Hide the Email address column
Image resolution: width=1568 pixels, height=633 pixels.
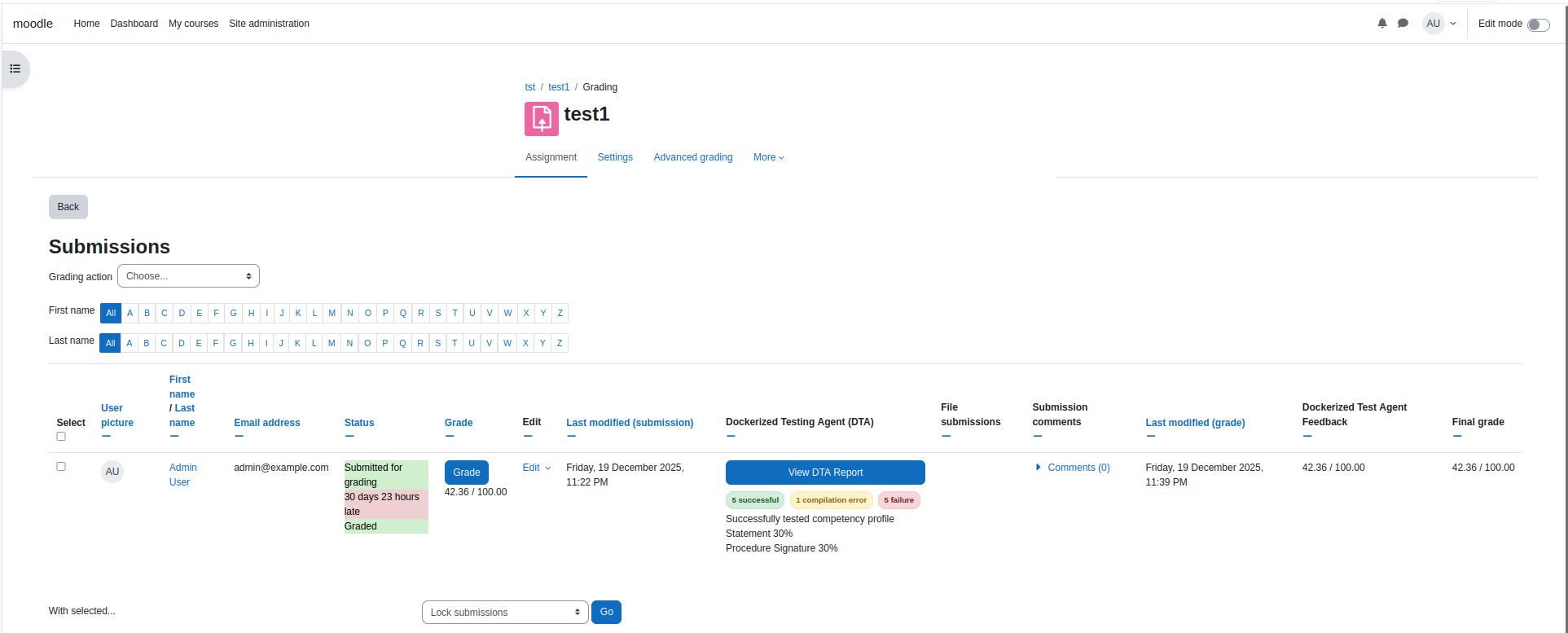point(239,437)
